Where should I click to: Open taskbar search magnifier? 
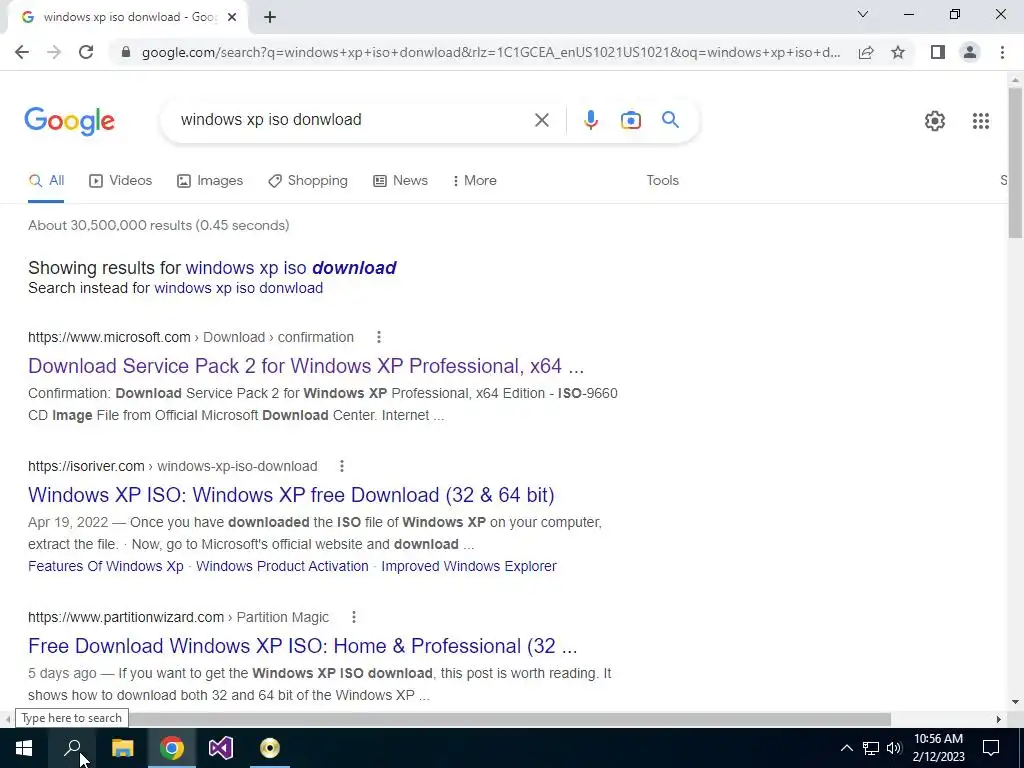(x=72, y=748)
